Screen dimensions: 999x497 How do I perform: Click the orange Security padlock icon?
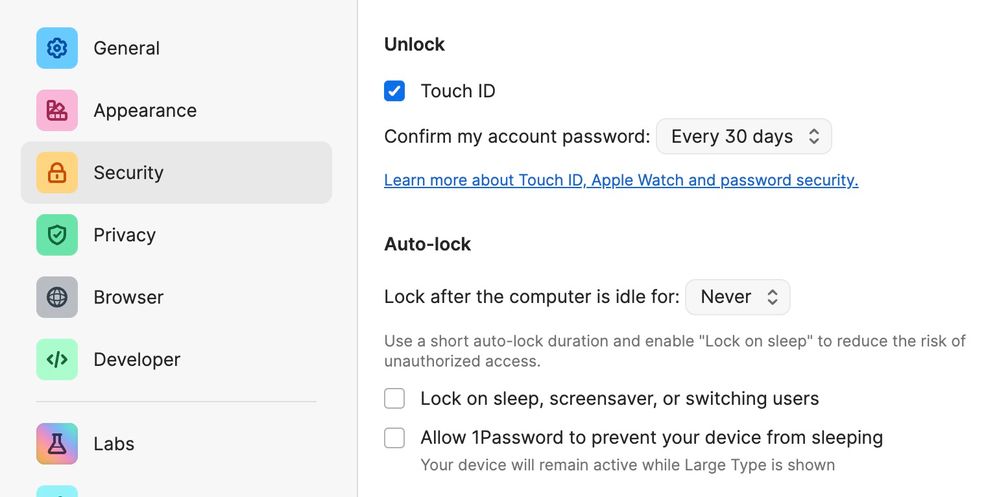tap(57, 173)
